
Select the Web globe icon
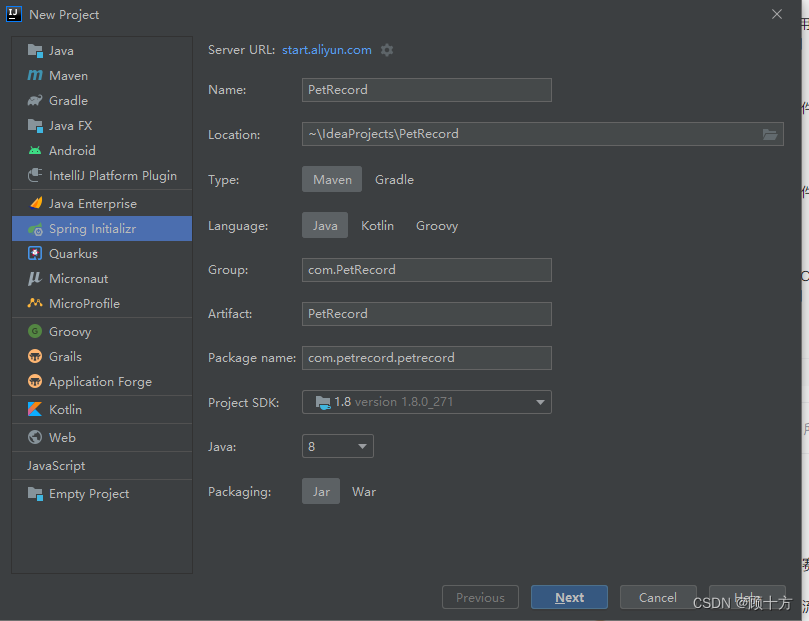[x=35, y=437]
